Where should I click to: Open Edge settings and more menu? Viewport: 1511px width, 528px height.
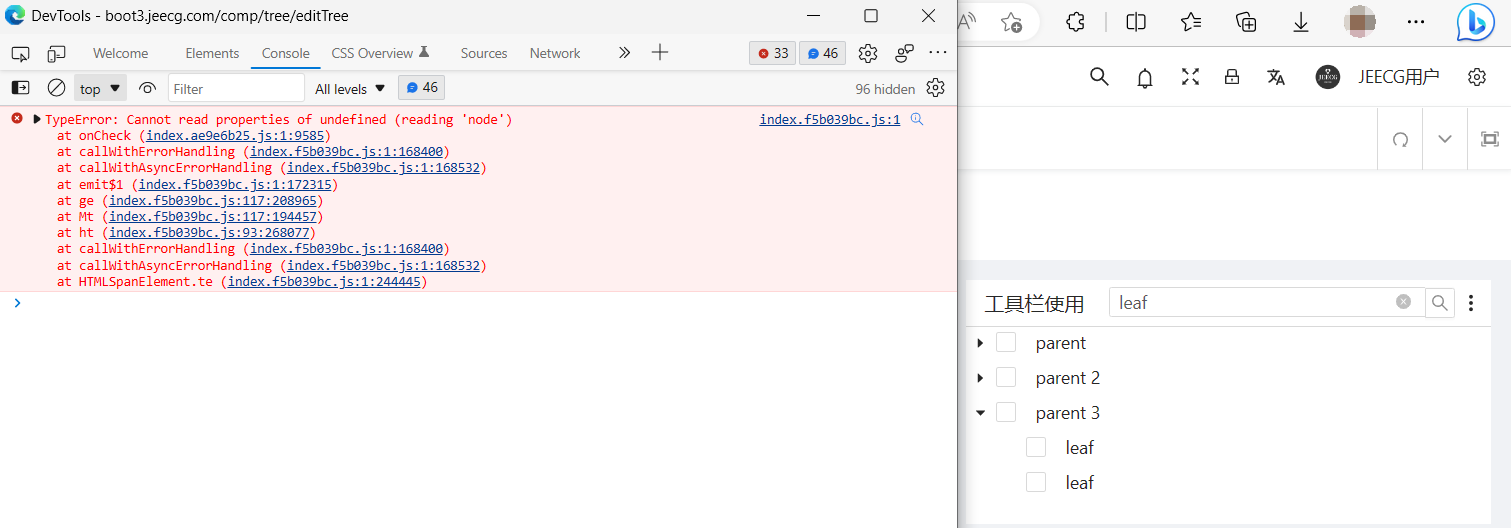click(x=1416, y=22)
